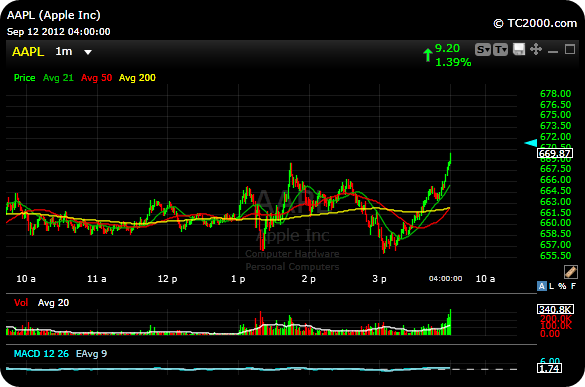Viewport: 585px width, 387px height.
Task: Click the 655.50 price scale label
Action: click(556, 256)
